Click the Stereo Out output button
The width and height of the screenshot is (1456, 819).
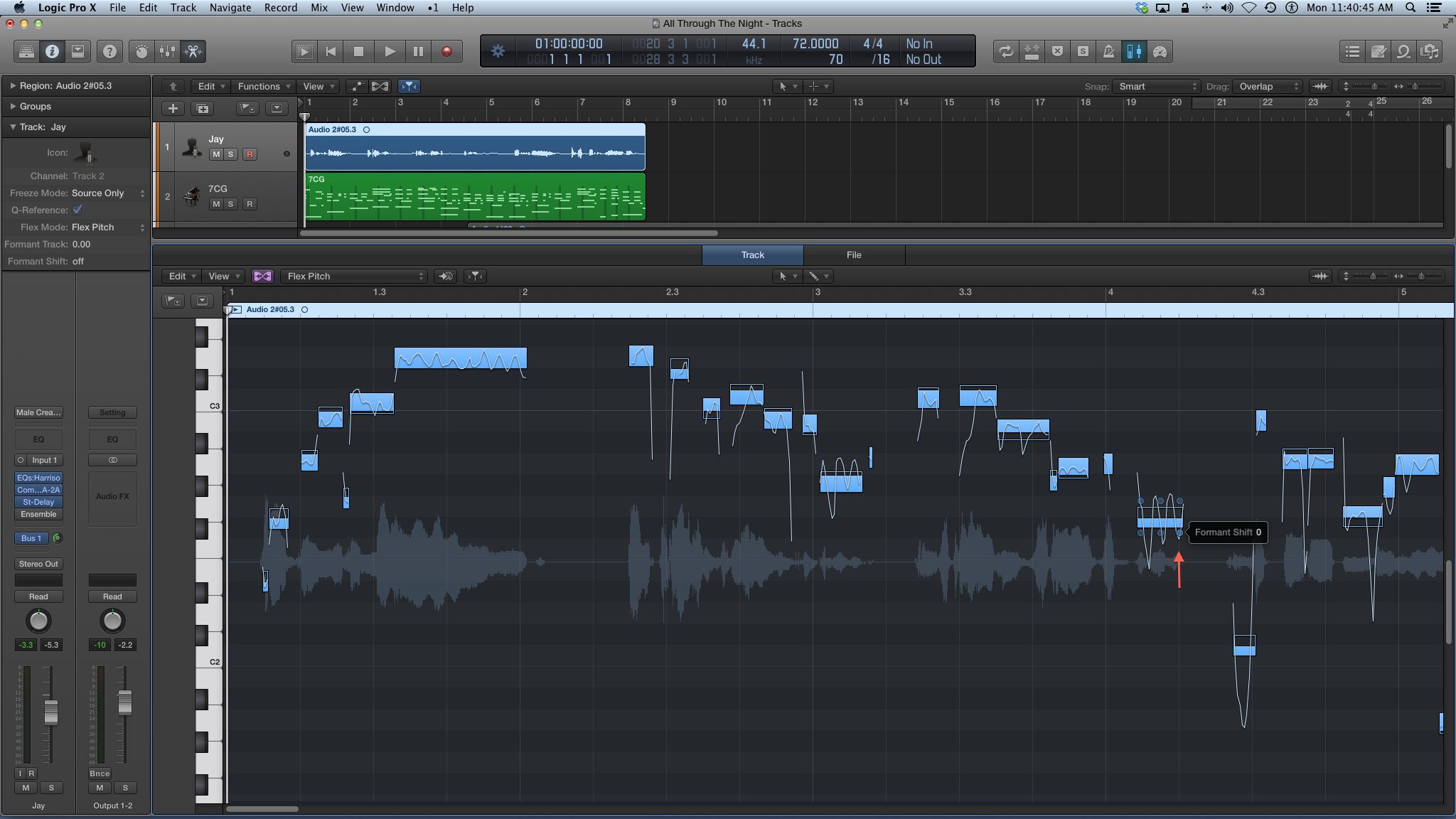38,564
